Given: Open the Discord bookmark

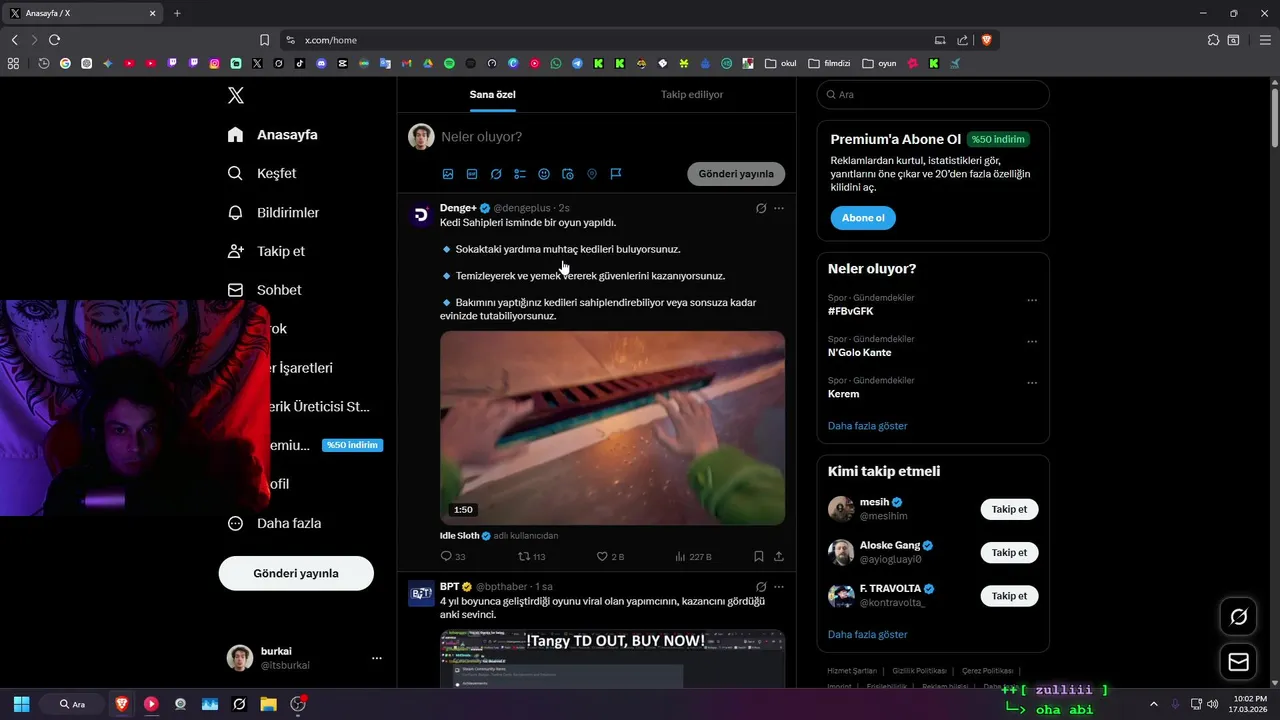Looking at the screenshot, I should click(321, 63).
